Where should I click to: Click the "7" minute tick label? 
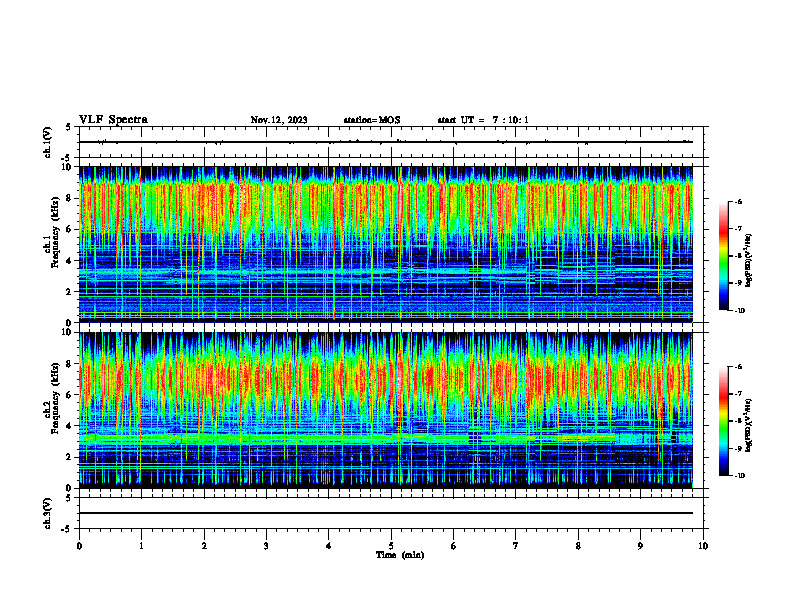(x=516, y=546)
